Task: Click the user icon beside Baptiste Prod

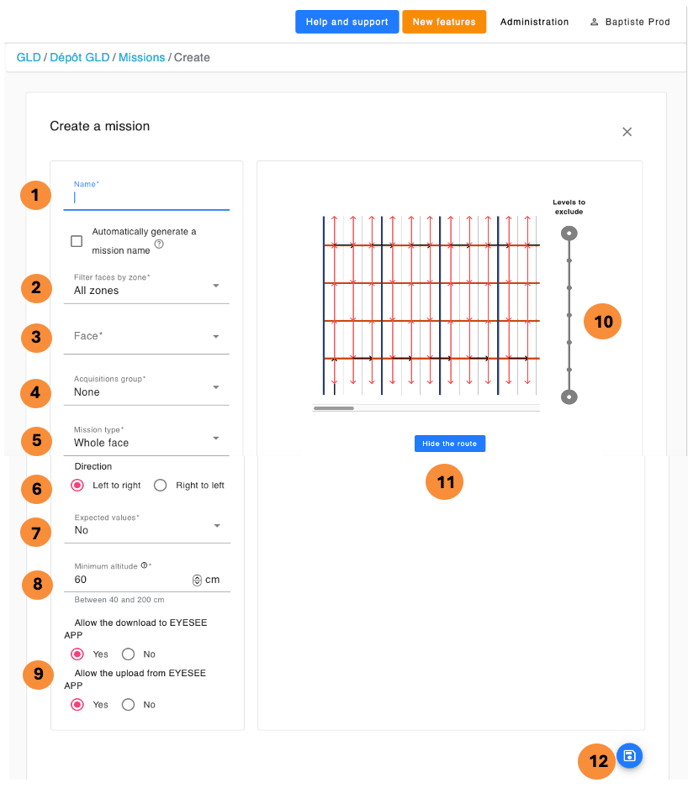Action: click(x=595, y=22)
